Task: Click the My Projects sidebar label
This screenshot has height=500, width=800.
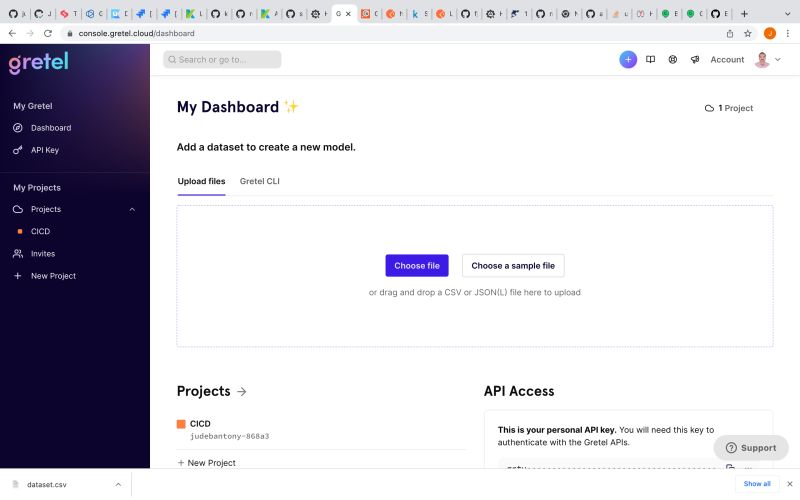Action: [37, 188]
